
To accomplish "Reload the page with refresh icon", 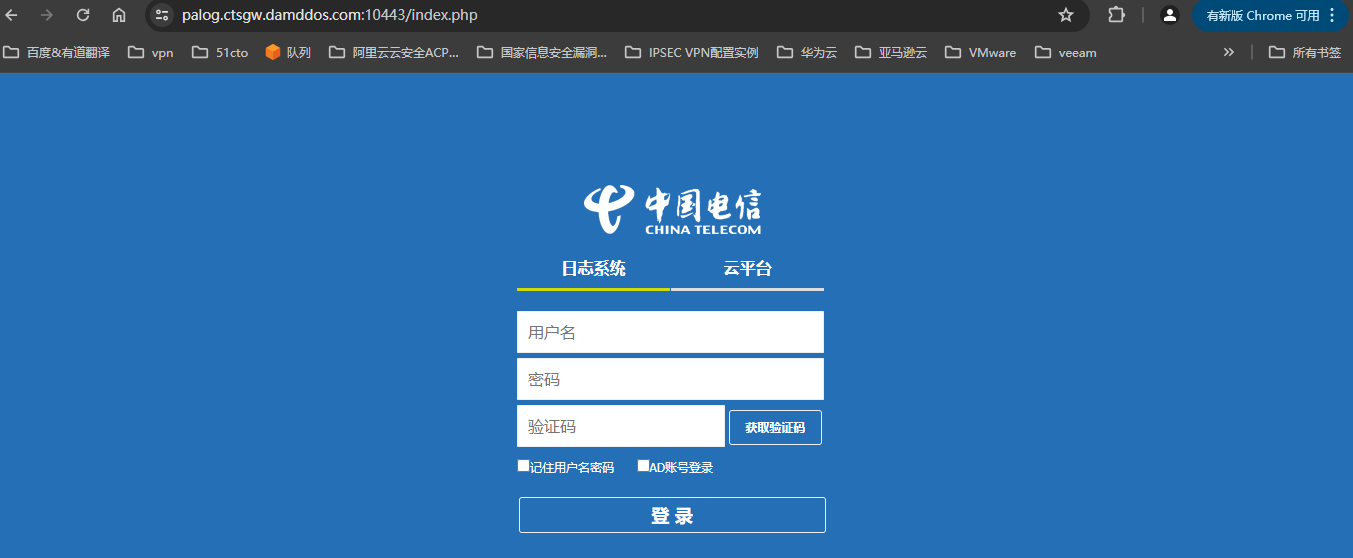I will [x=83, y=15].
